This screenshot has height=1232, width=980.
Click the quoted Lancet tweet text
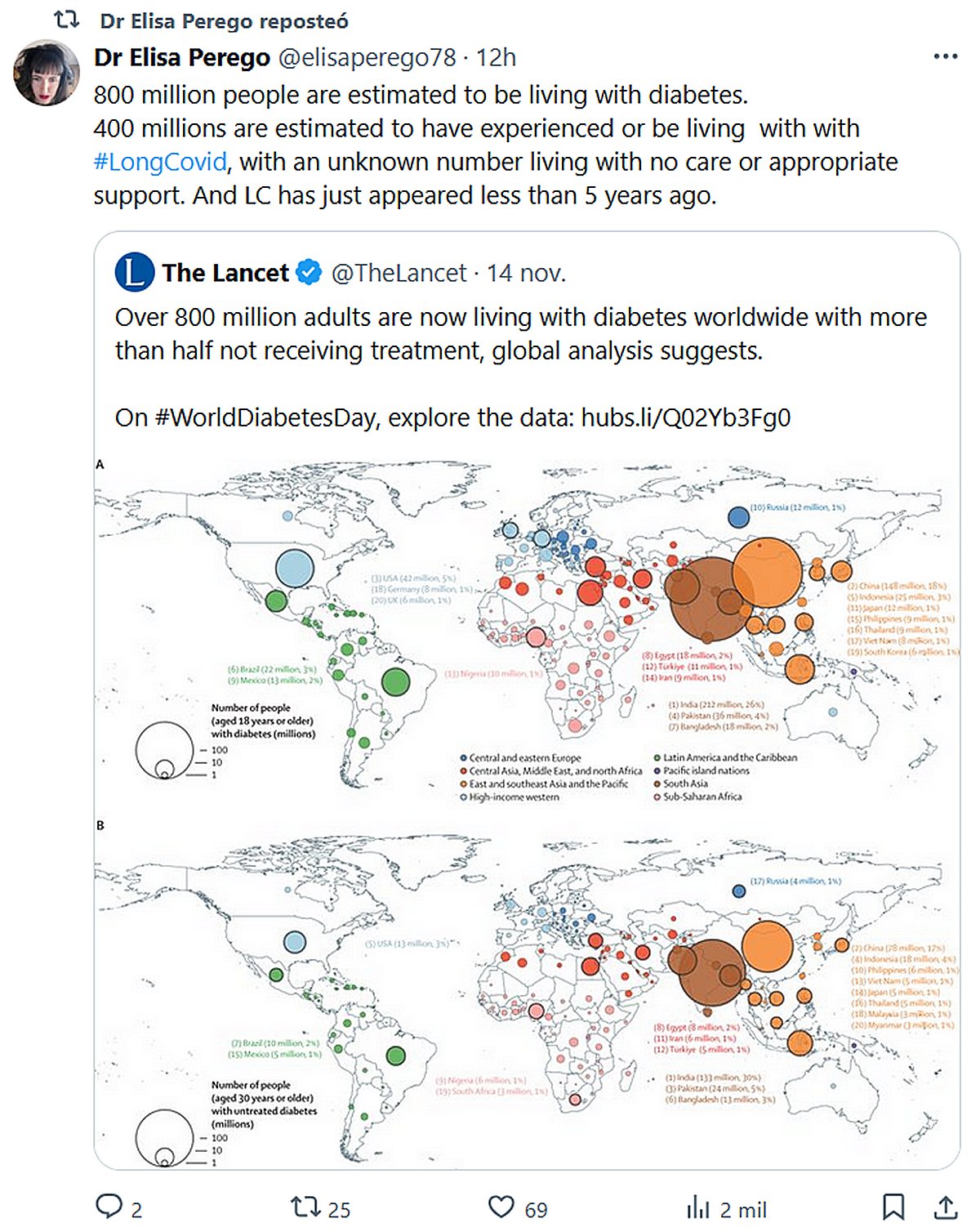521,333
